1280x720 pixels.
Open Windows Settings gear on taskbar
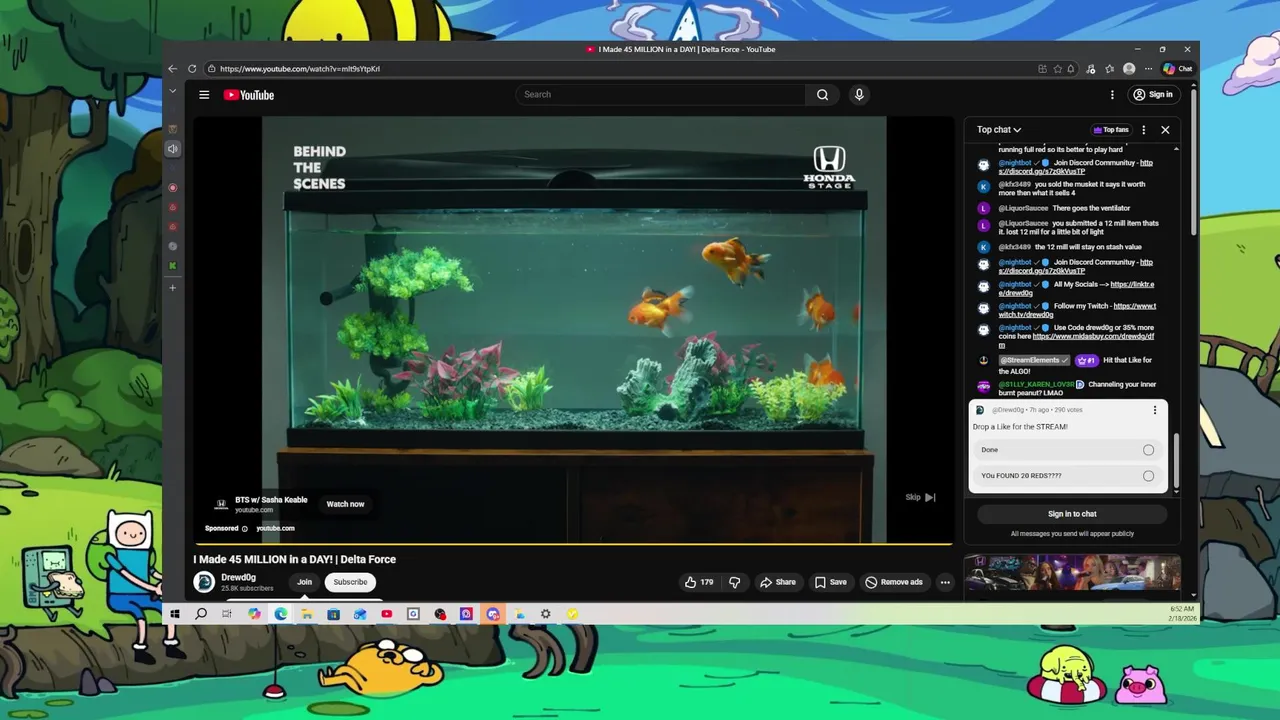545,614
